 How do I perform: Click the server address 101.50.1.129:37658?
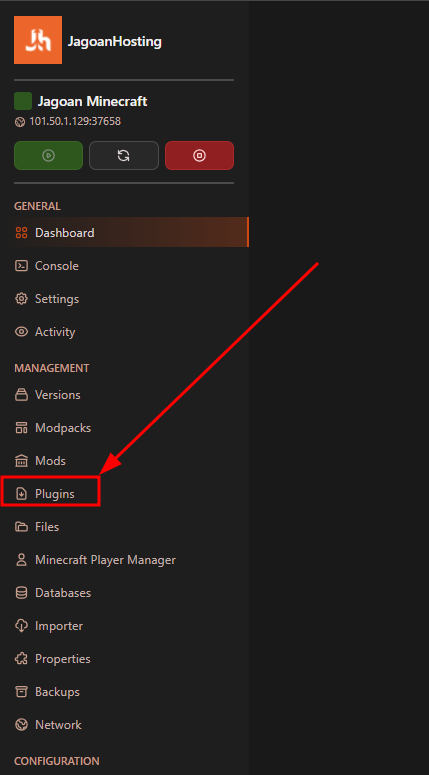(75, 121)
